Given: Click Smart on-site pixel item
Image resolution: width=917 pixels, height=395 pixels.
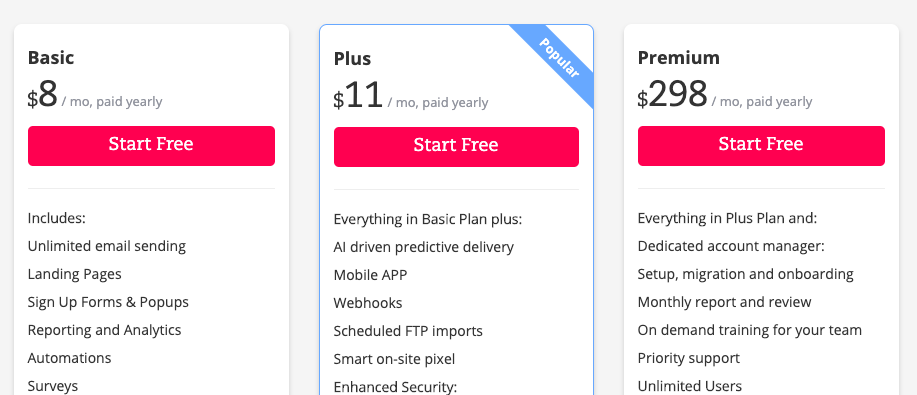Looking at the screenshot, I should [x=394, y=359].
